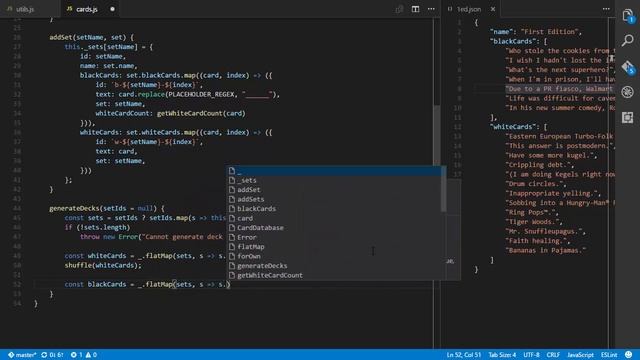Click the master branch indicator in status bar
This screenshot has width=640, height=360.
point(22,355)
